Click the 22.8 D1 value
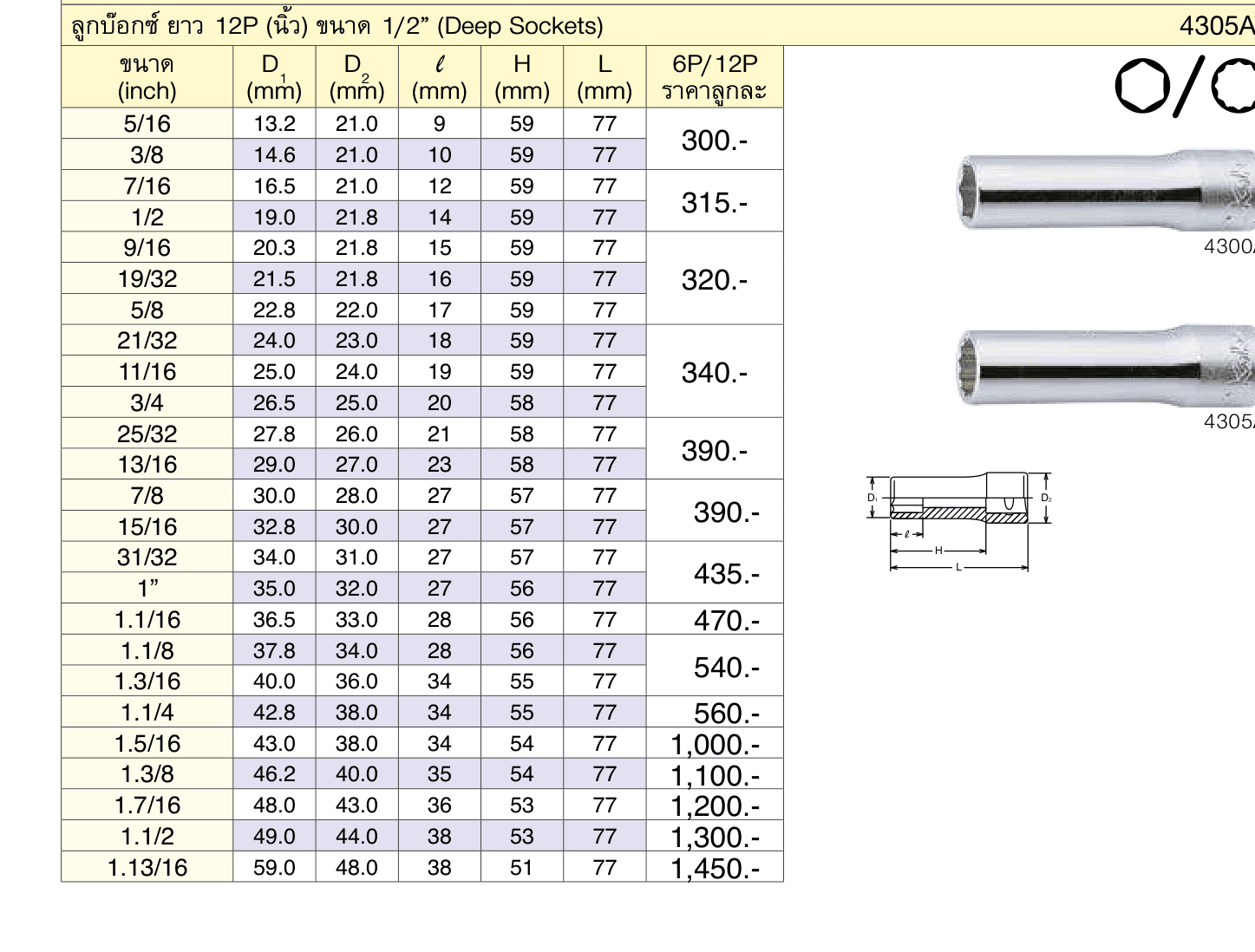Image resolution: width=1255 pixels, height=952 pixels. tap(274, 310)
